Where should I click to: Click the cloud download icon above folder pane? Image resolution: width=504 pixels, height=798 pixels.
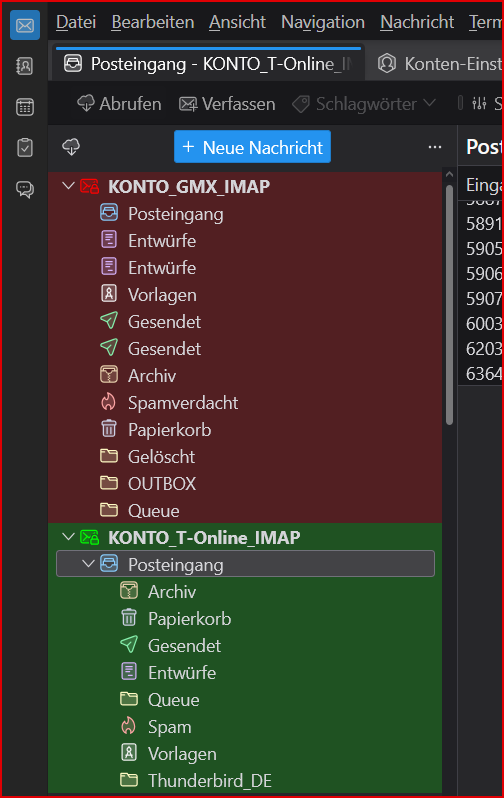71,147
